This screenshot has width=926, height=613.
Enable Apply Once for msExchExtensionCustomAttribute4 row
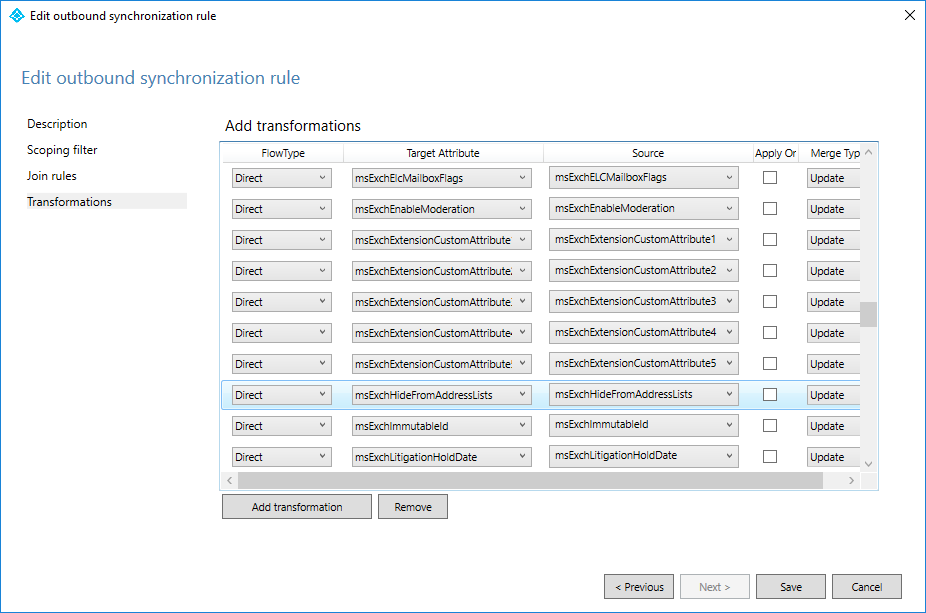[770, 332]
